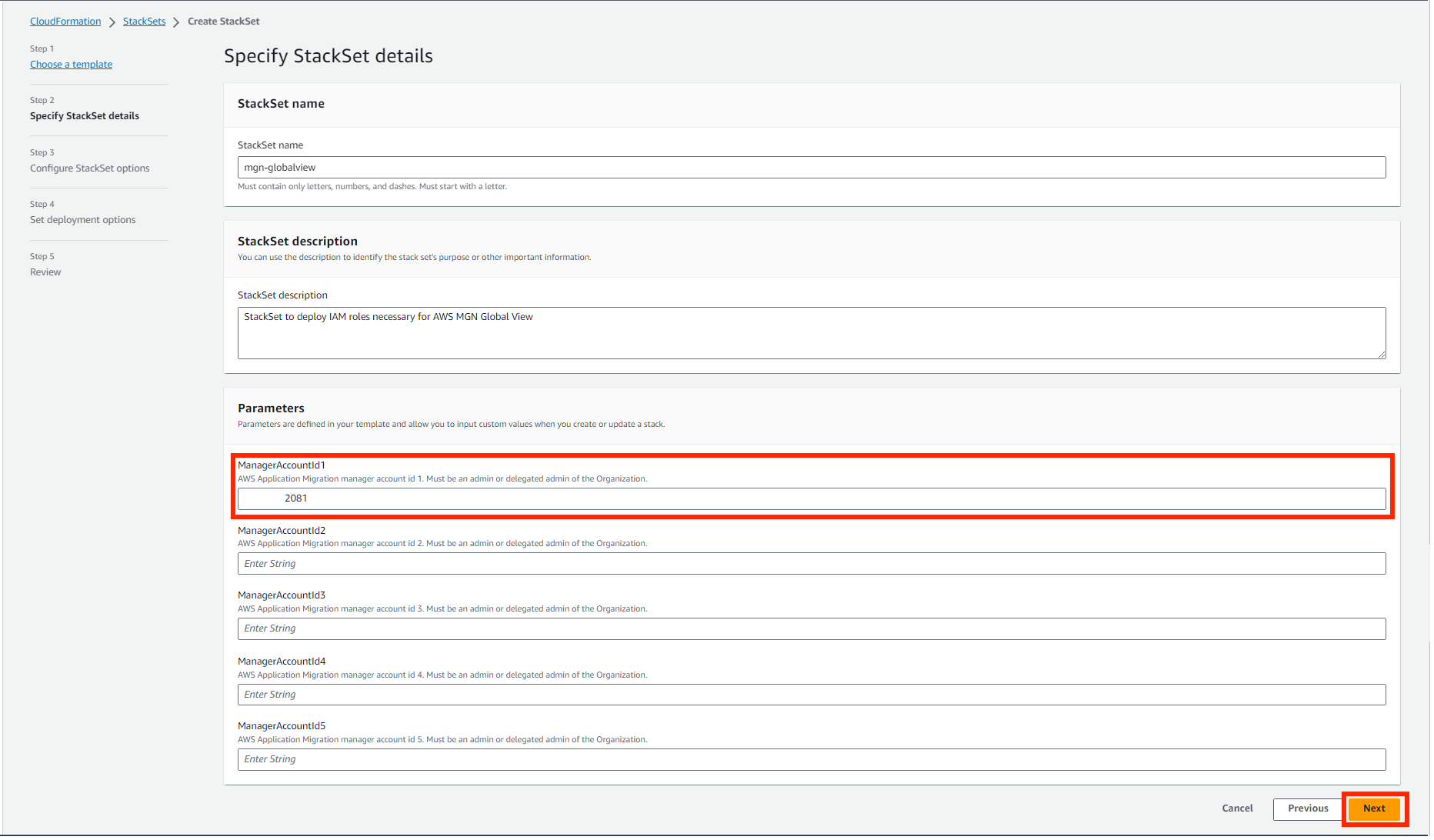Click the ManagerAccountId5 label
This screenshot has height=840, width=1434.
pos(282,726)
